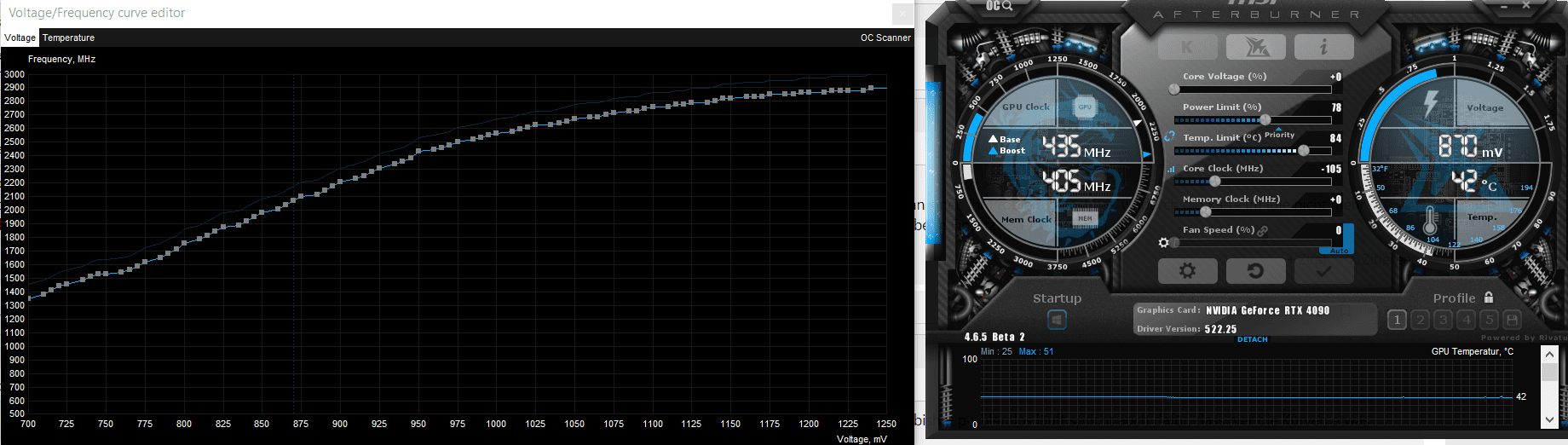The width and height of the screenshot is (1568, 445).
Task: Click the Priority marker under Power Limit
Action: (x=1279, y=133)
